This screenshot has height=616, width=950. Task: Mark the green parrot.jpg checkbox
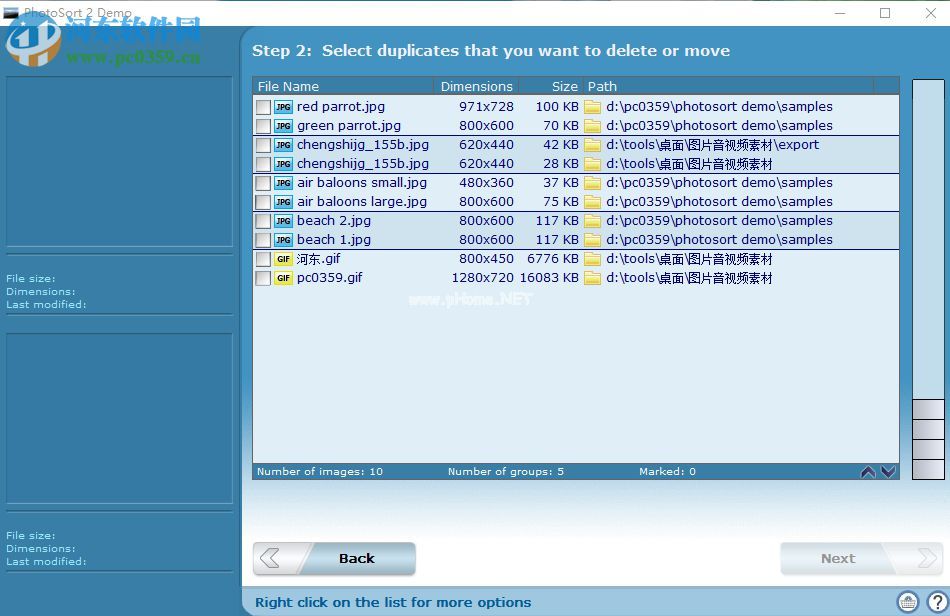(x=263, y=126)
